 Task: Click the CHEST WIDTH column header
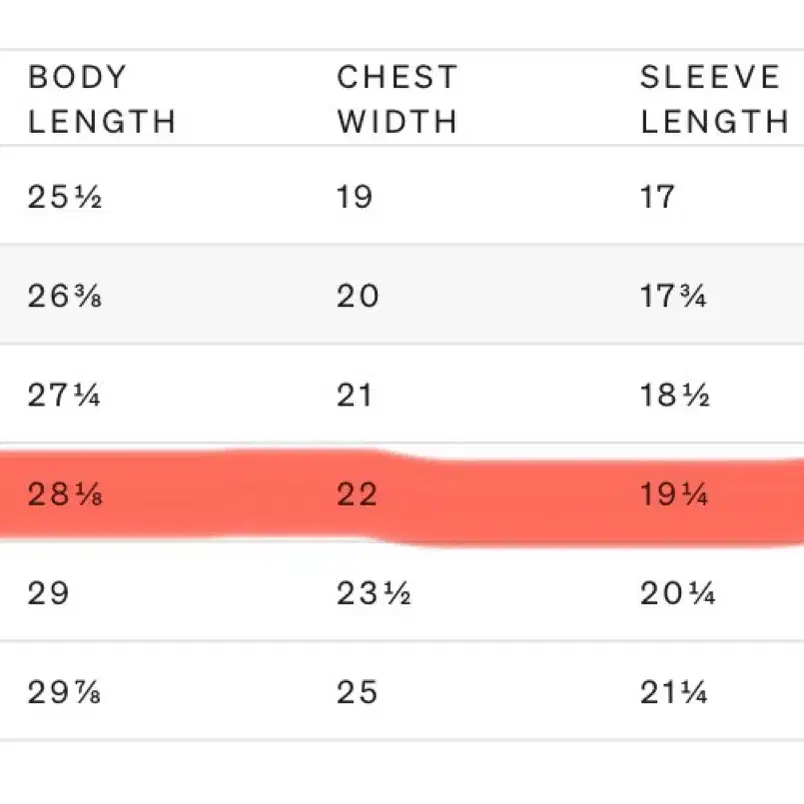[397, 99]
